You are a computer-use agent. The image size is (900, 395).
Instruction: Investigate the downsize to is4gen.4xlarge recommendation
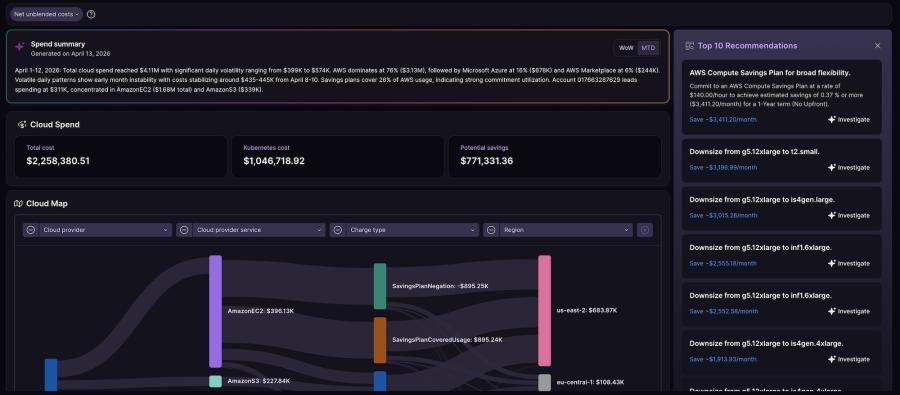pyautogui.click(x=848, y=359)
